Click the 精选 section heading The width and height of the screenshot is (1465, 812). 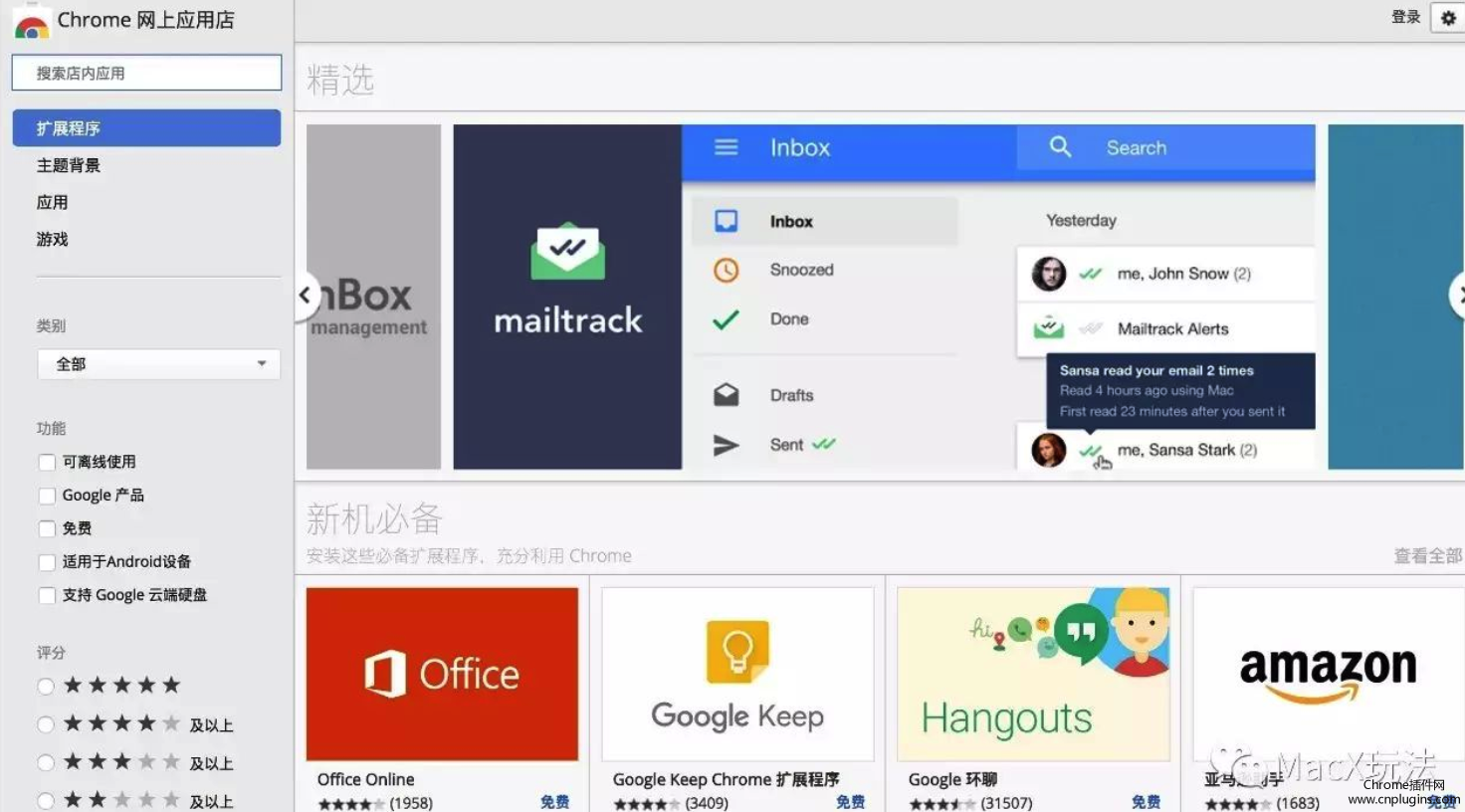point(340,80)
